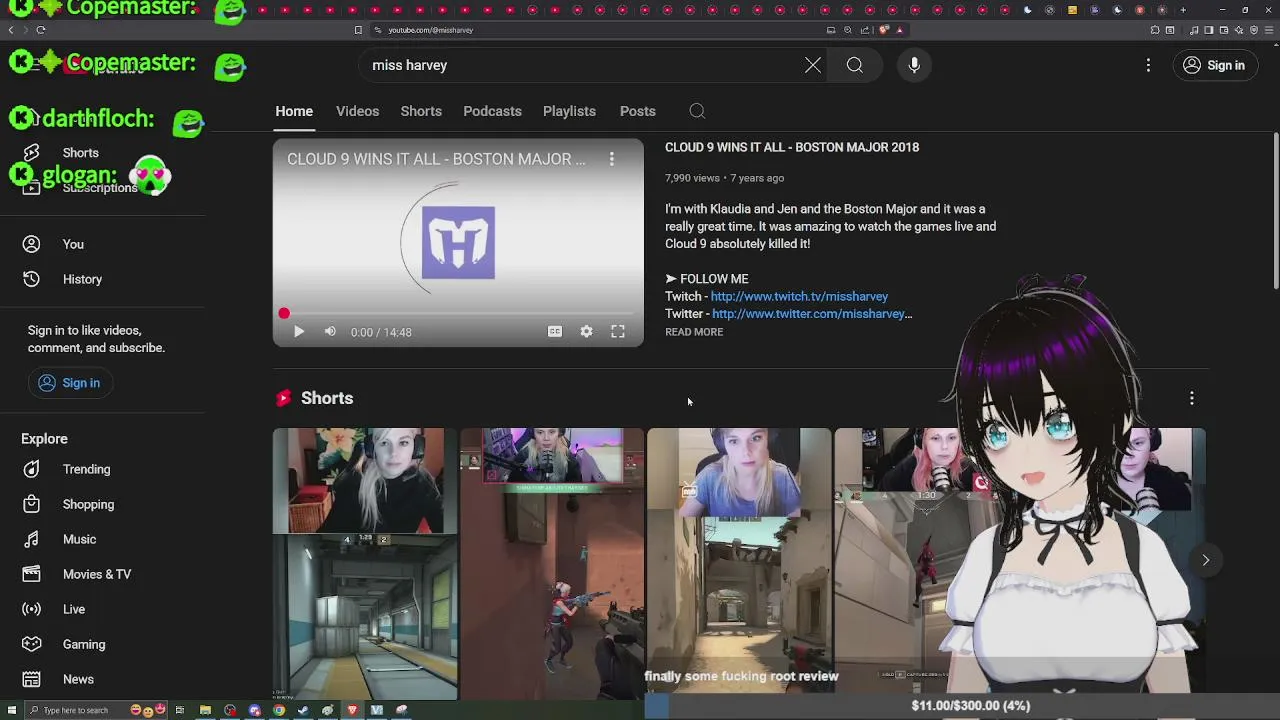This screenshot has width=1280, height=720.
Task: Click the search magnifier button beside query
Action: [855, 65]
